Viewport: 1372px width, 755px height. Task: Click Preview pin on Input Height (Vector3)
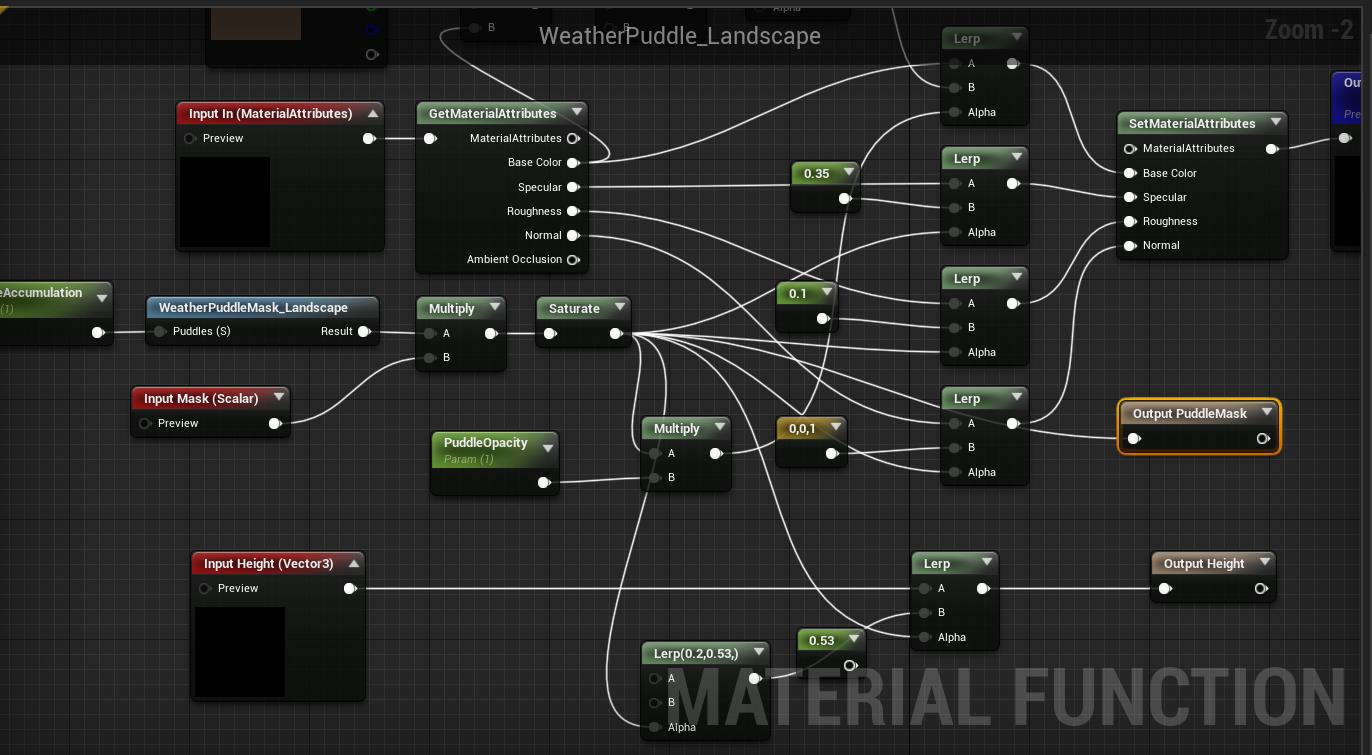coord(205,588)
